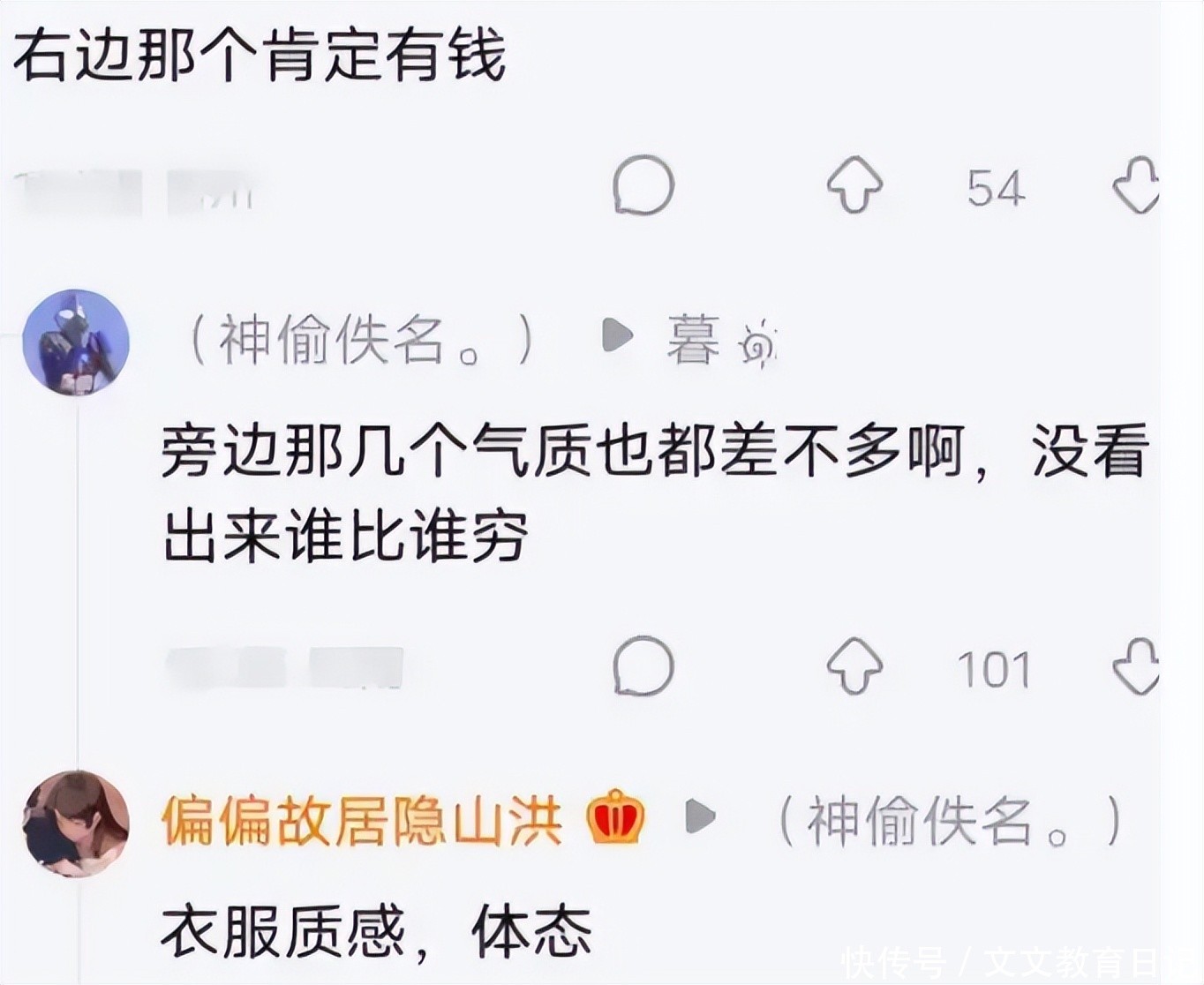1204x985 pixels.
Task: Select the comment 衣服质感，体态
Action: pos(376,932)
